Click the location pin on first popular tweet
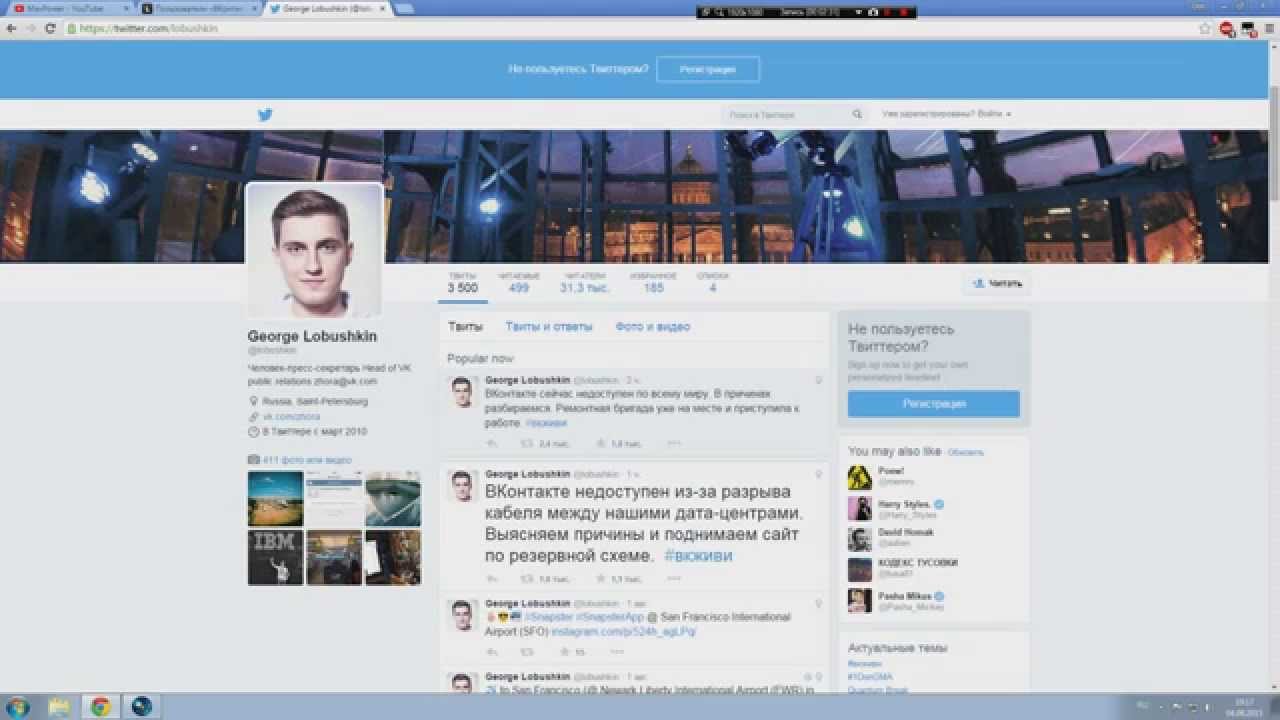This screenshot has height=720, width=1280. (819, 380)
